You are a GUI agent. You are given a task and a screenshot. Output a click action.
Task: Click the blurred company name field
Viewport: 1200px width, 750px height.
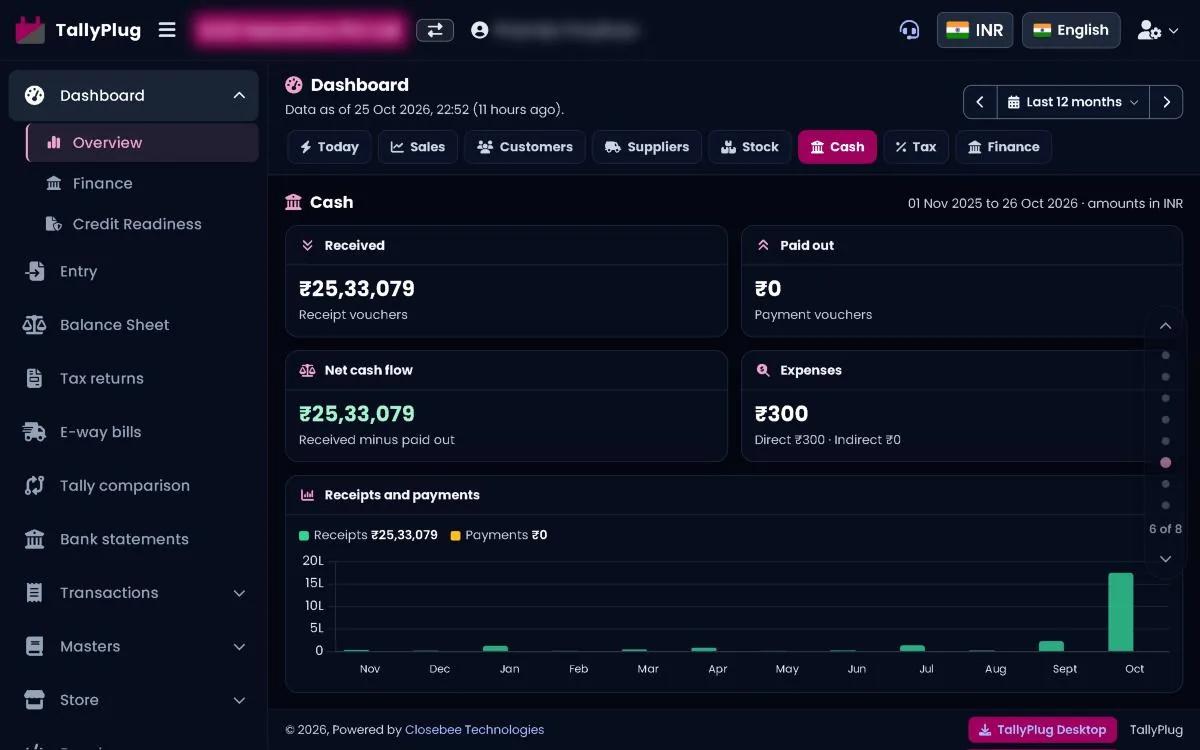pyautogui.click(x=300, y=30)
